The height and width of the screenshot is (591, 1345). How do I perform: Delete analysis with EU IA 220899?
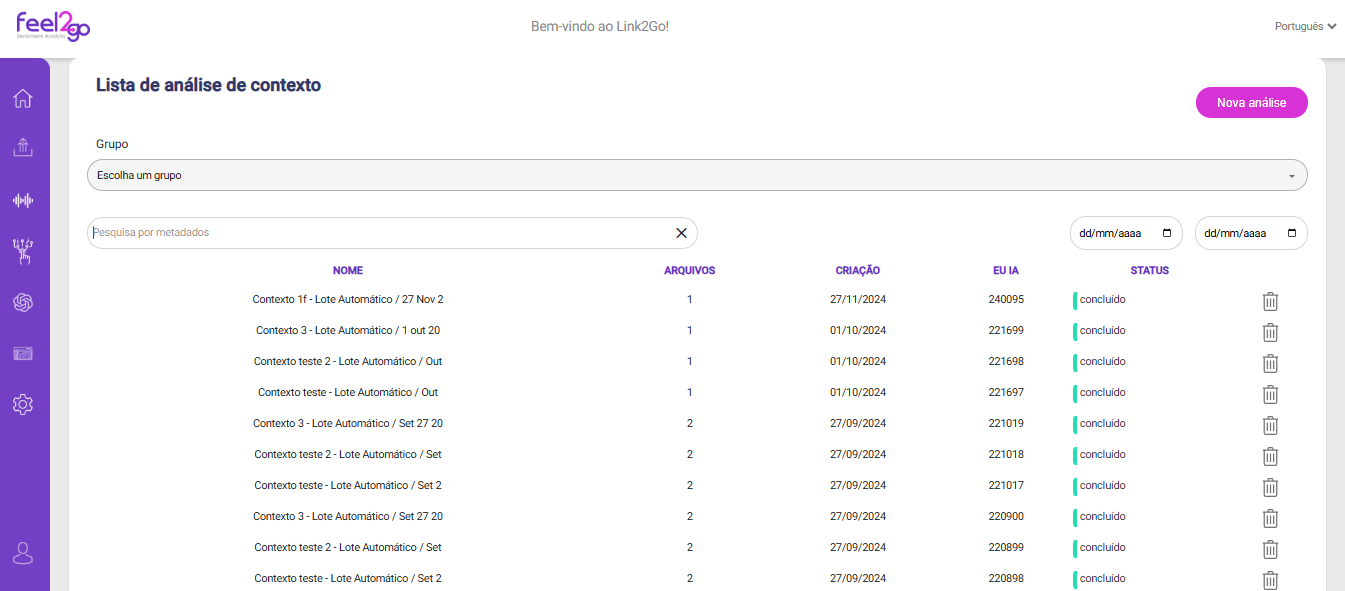pyautogui.click(x=1270, y=549)
